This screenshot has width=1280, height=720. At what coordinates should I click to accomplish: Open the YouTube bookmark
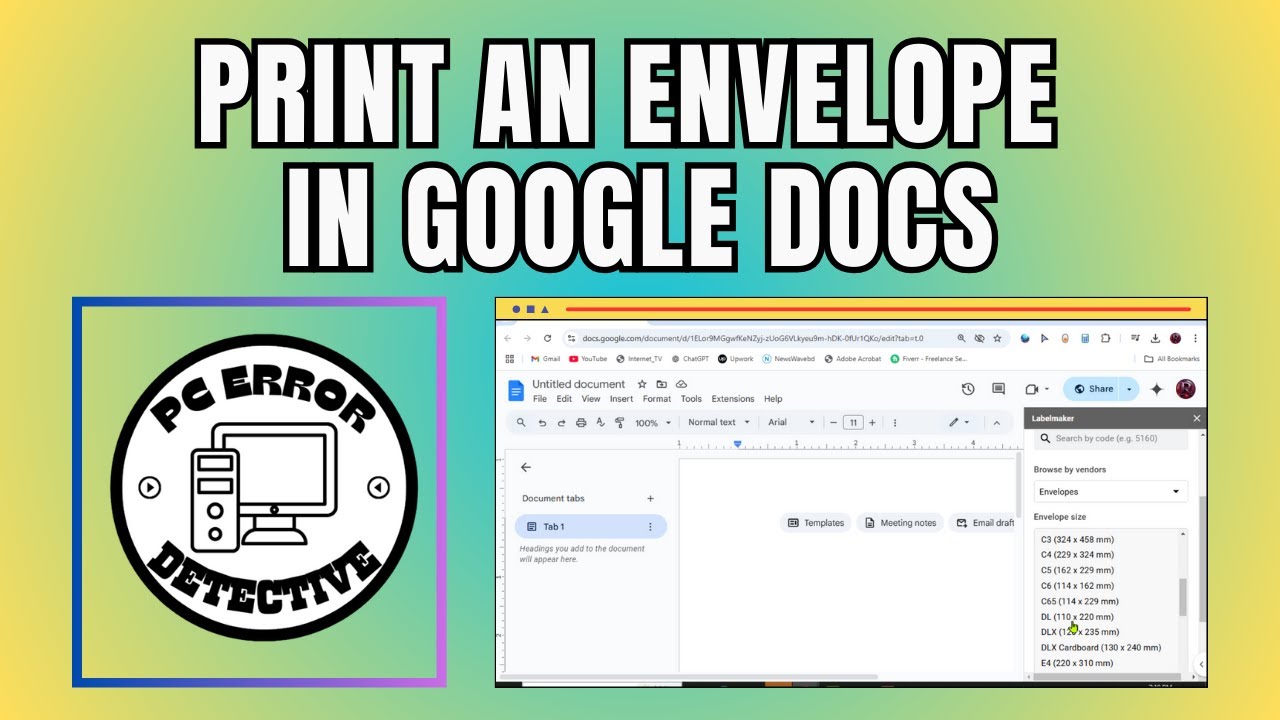click(588, 358)
